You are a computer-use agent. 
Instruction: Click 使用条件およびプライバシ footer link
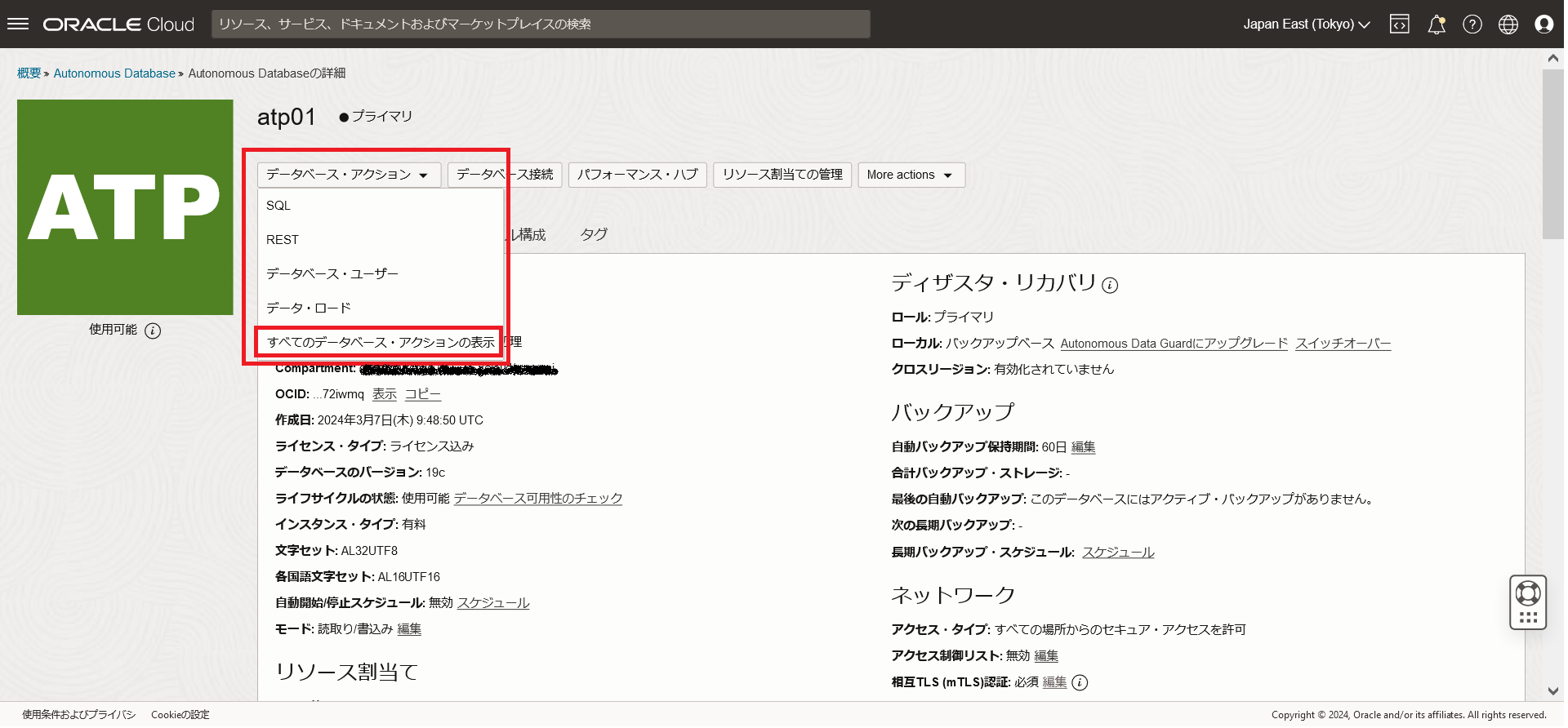click(80, 717)
